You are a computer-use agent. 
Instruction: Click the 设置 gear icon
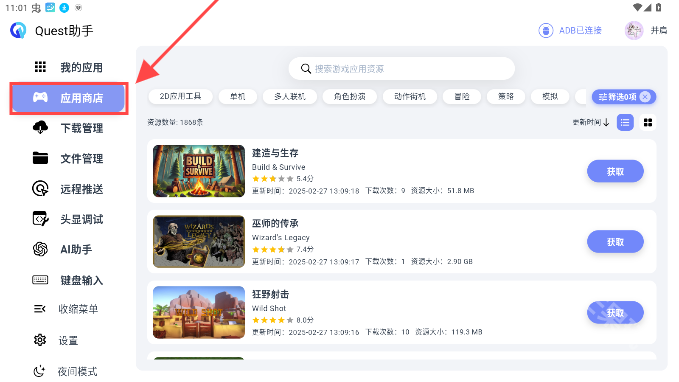pyautogui.click(x=40, y=340)
